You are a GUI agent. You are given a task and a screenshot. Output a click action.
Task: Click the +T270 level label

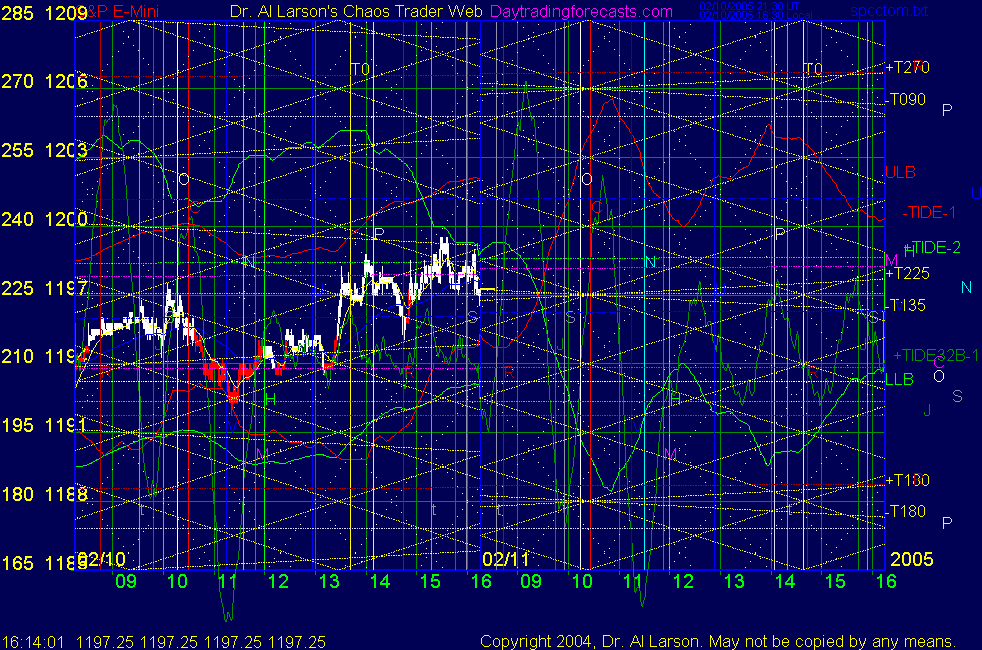907,68
